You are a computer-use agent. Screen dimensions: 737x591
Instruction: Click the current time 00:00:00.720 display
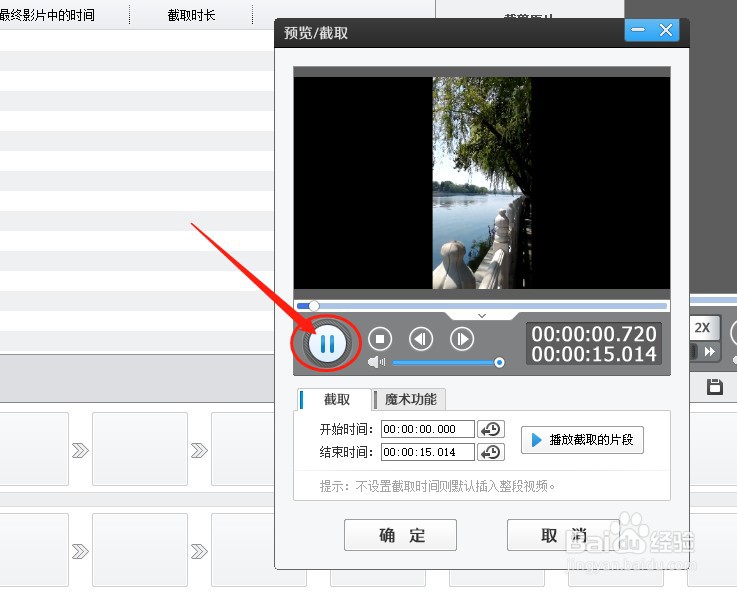coord(594,334)
